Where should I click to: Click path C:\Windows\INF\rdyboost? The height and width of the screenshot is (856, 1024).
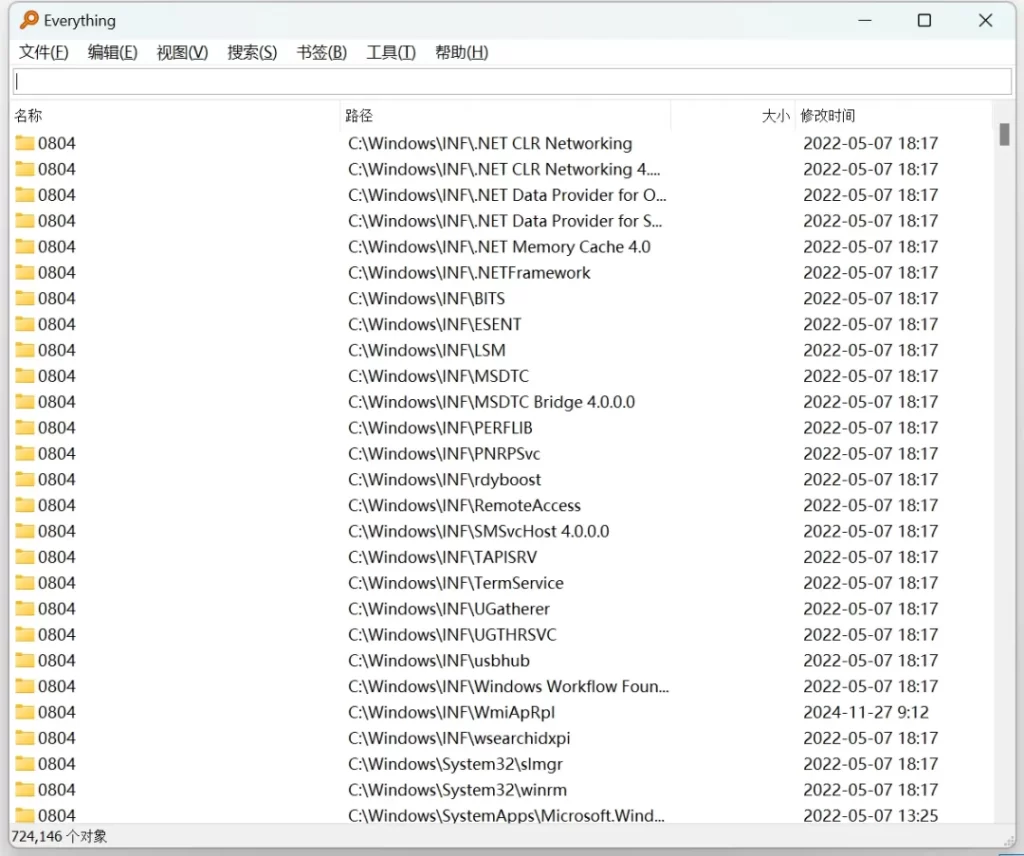444,479
